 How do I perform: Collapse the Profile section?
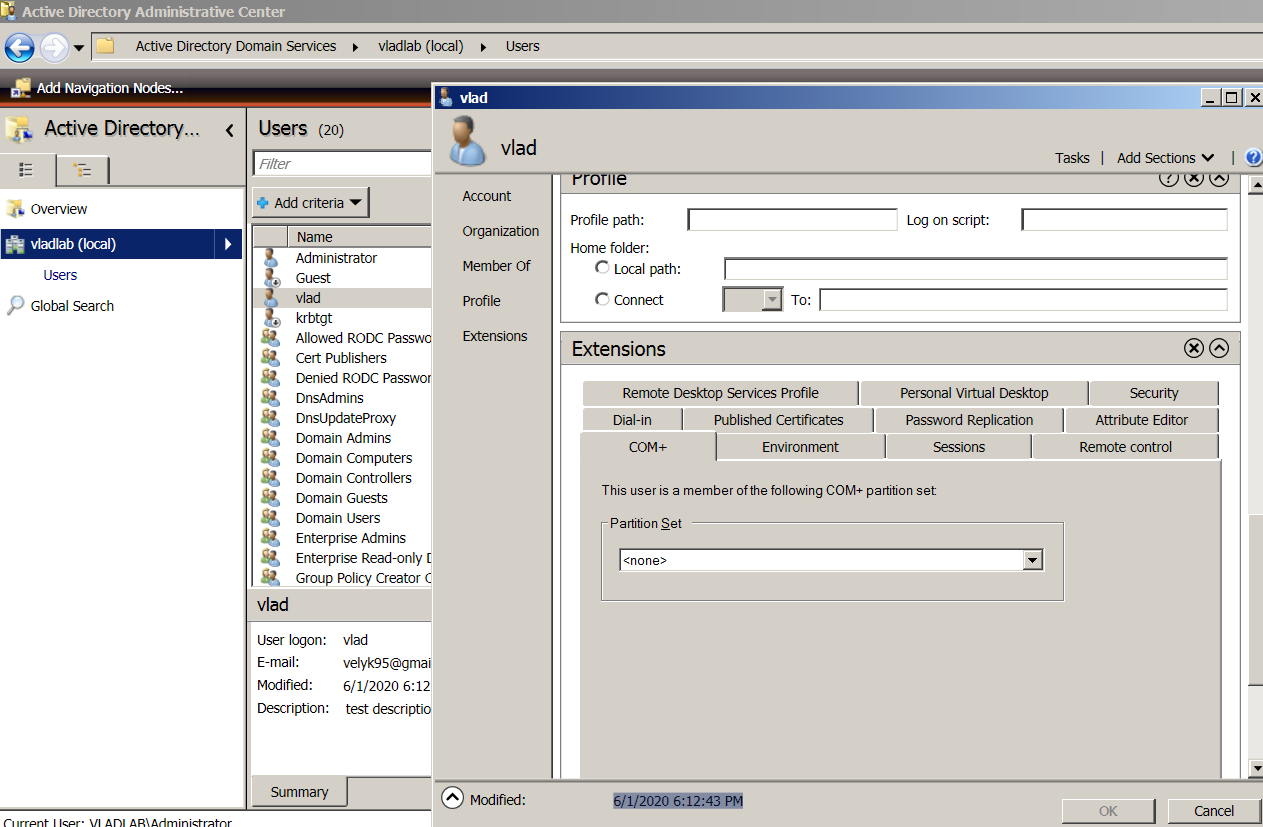(1218, 179)
